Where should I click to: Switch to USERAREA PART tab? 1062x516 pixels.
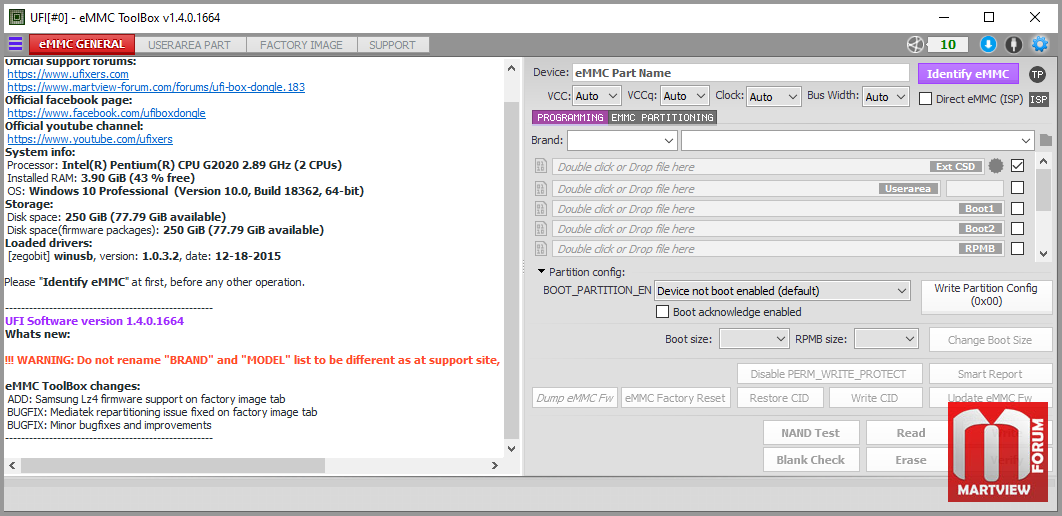pyautogui.click(x=190, y=45)
